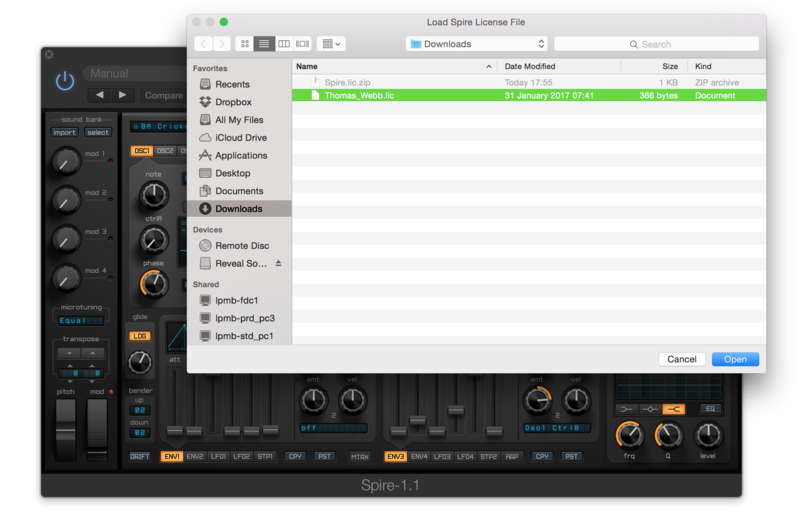Click the next preset arrow
This screenshot has width=800, height=521.
tap(123, 95)
